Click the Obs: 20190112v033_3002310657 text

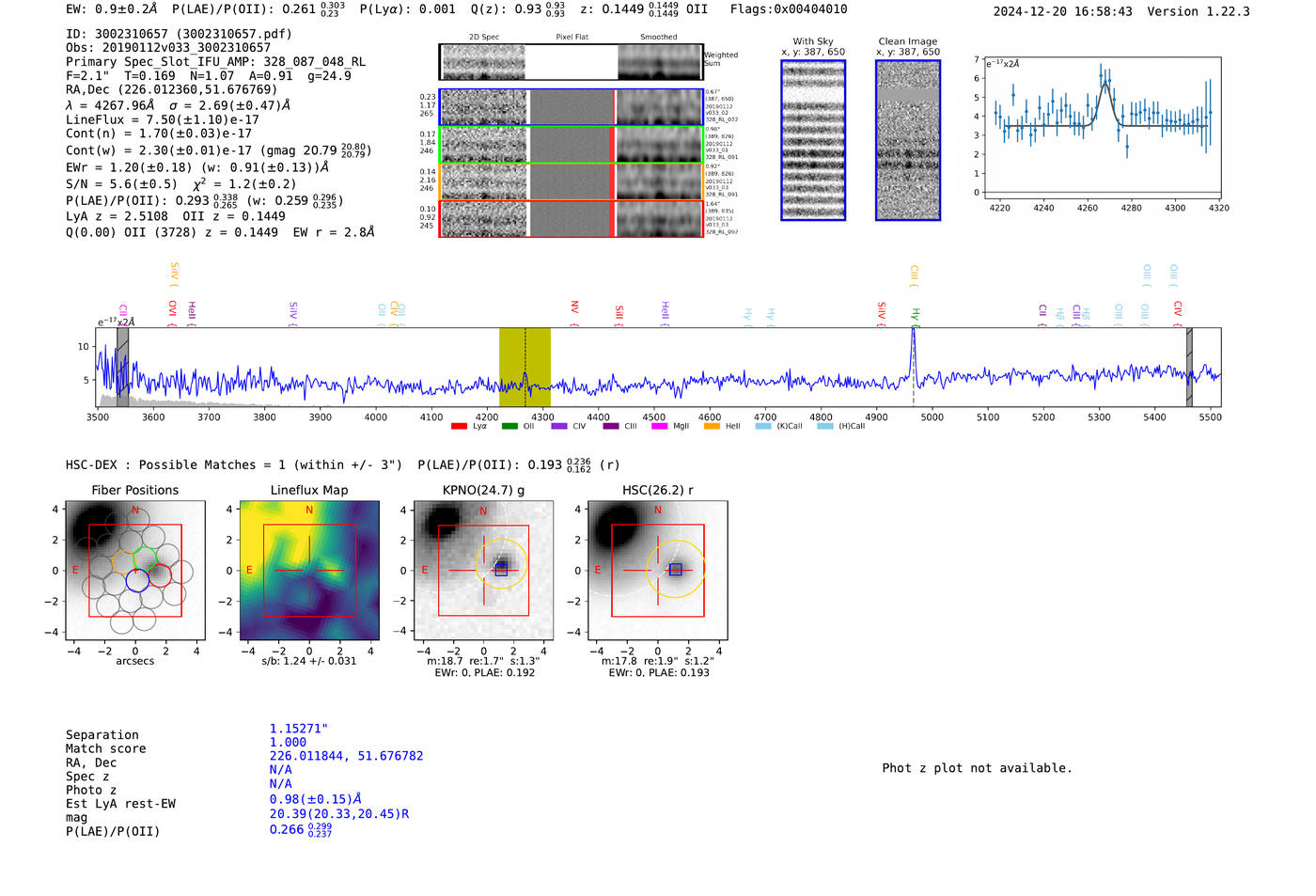coord(168,47)
